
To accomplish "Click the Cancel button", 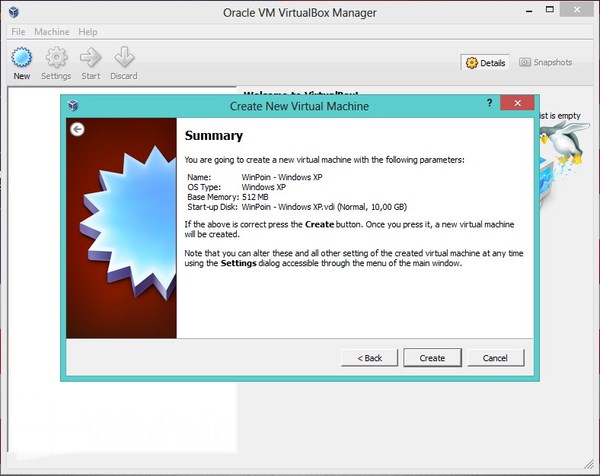I will (495, 358).
